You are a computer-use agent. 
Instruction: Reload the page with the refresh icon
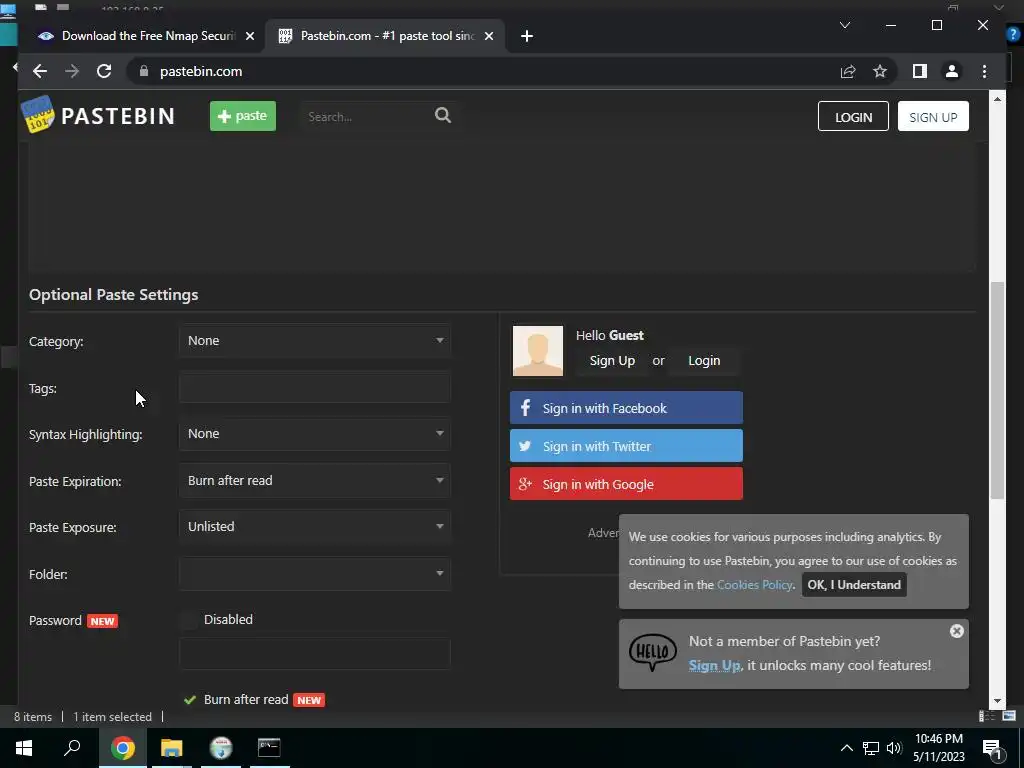[104, 71]
